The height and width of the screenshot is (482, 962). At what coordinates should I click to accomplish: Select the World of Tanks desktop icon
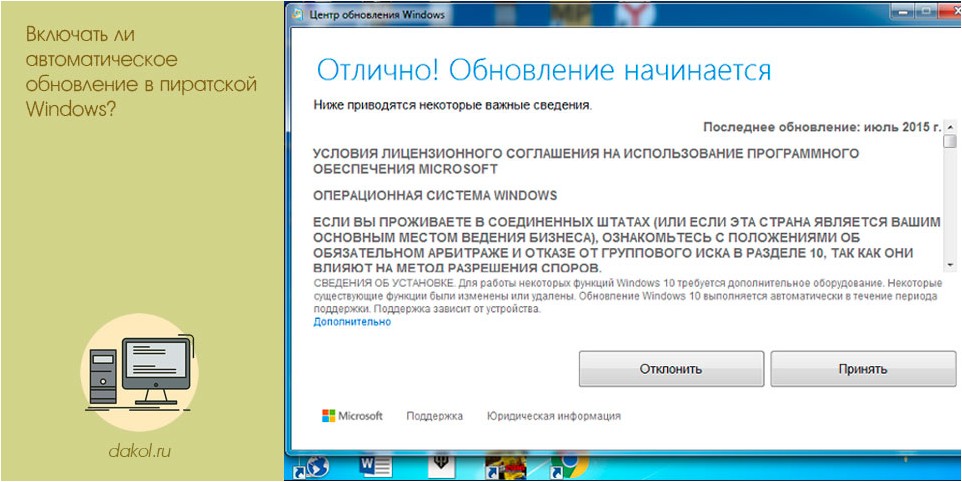click(441, 465)
